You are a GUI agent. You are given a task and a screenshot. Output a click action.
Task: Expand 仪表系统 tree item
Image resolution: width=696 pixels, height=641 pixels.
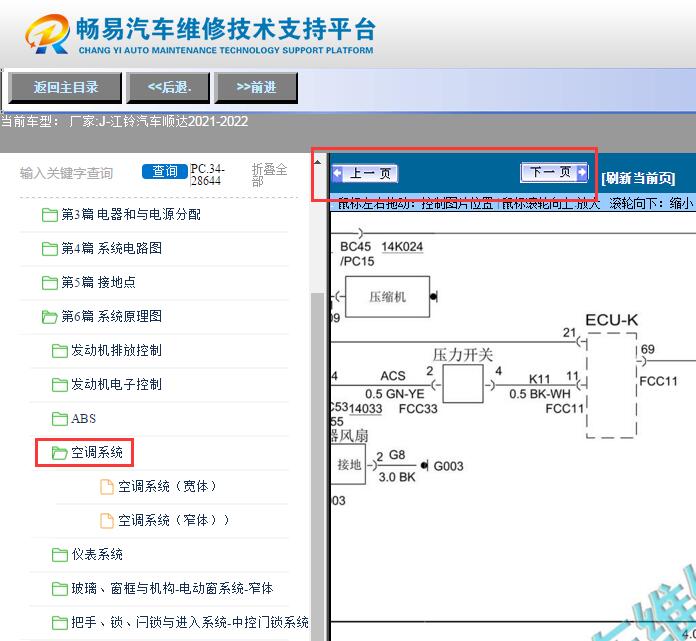[x=97, y=555]
